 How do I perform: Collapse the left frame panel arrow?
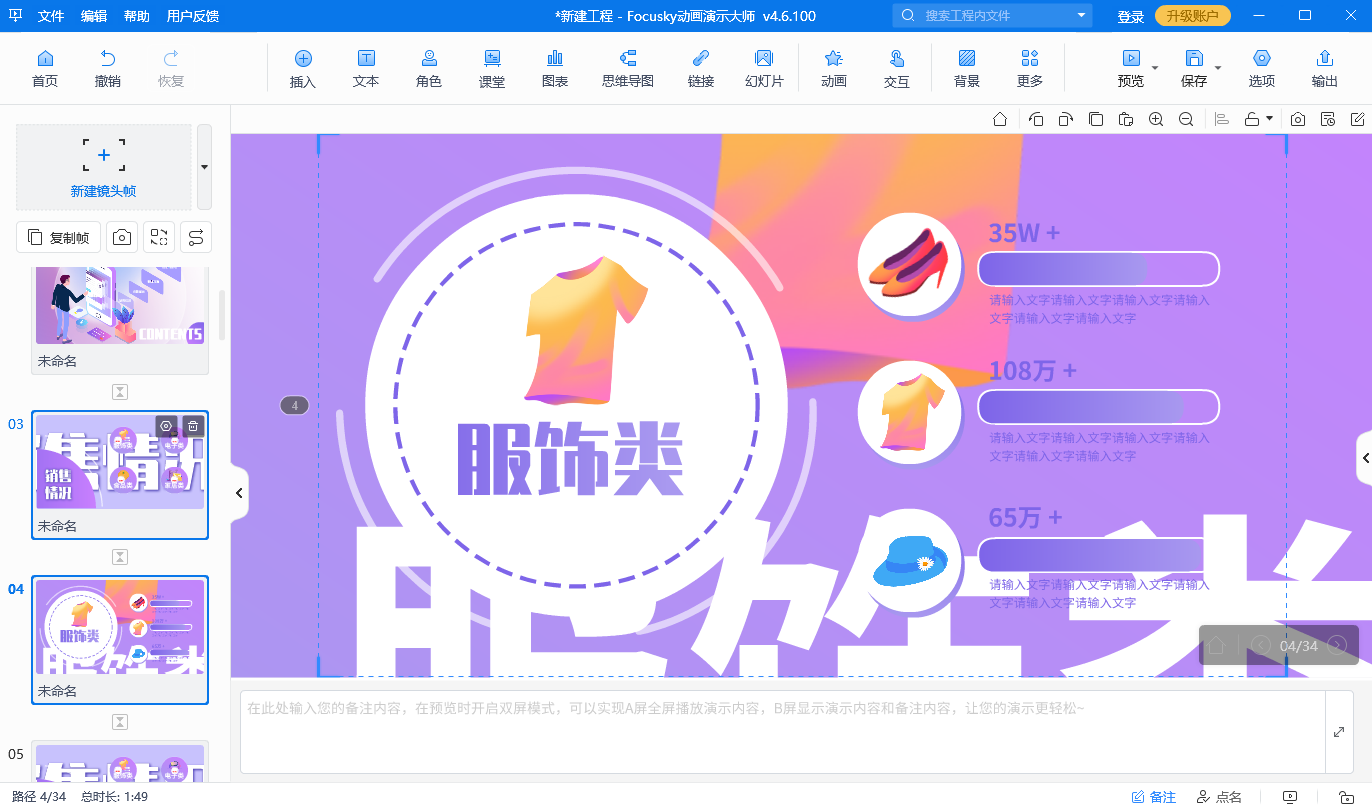[240, 493]
